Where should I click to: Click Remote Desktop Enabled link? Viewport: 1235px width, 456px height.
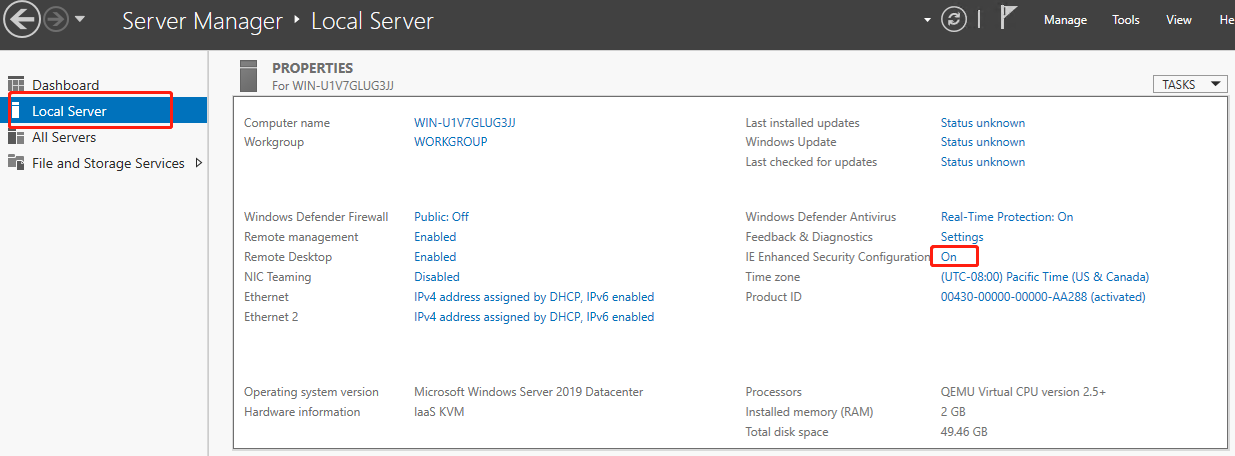pyautogui.click(x=435, y=257)
